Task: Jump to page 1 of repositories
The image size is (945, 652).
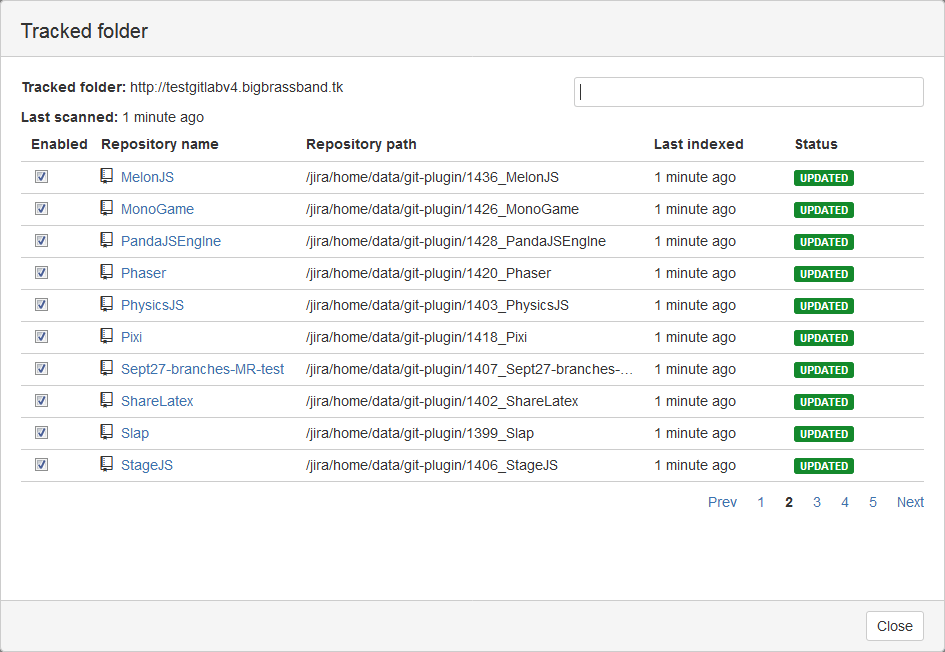Action: (x=761, y=502)
